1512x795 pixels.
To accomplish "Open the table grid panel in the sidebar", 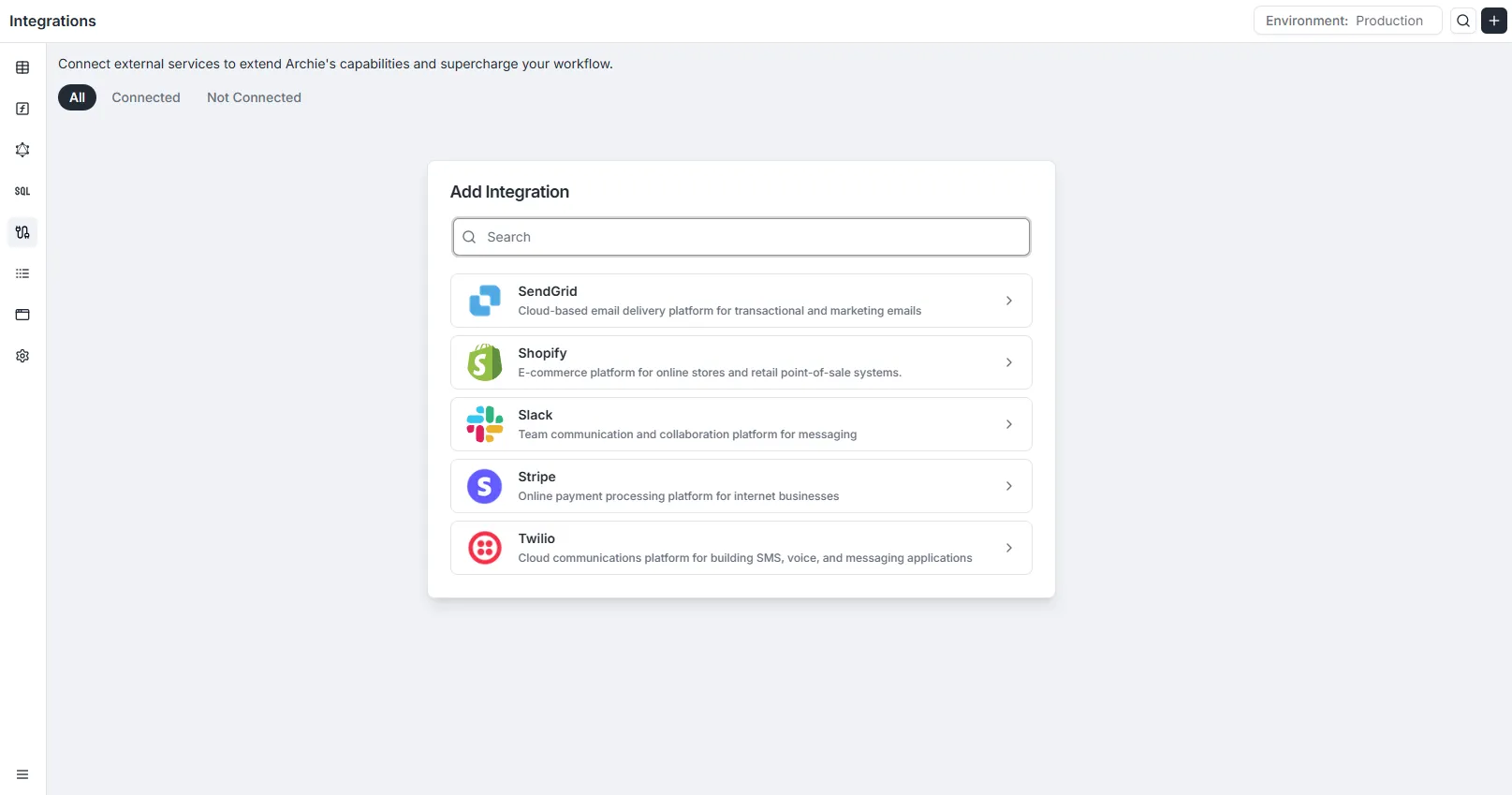I will [x=22, y=67].
